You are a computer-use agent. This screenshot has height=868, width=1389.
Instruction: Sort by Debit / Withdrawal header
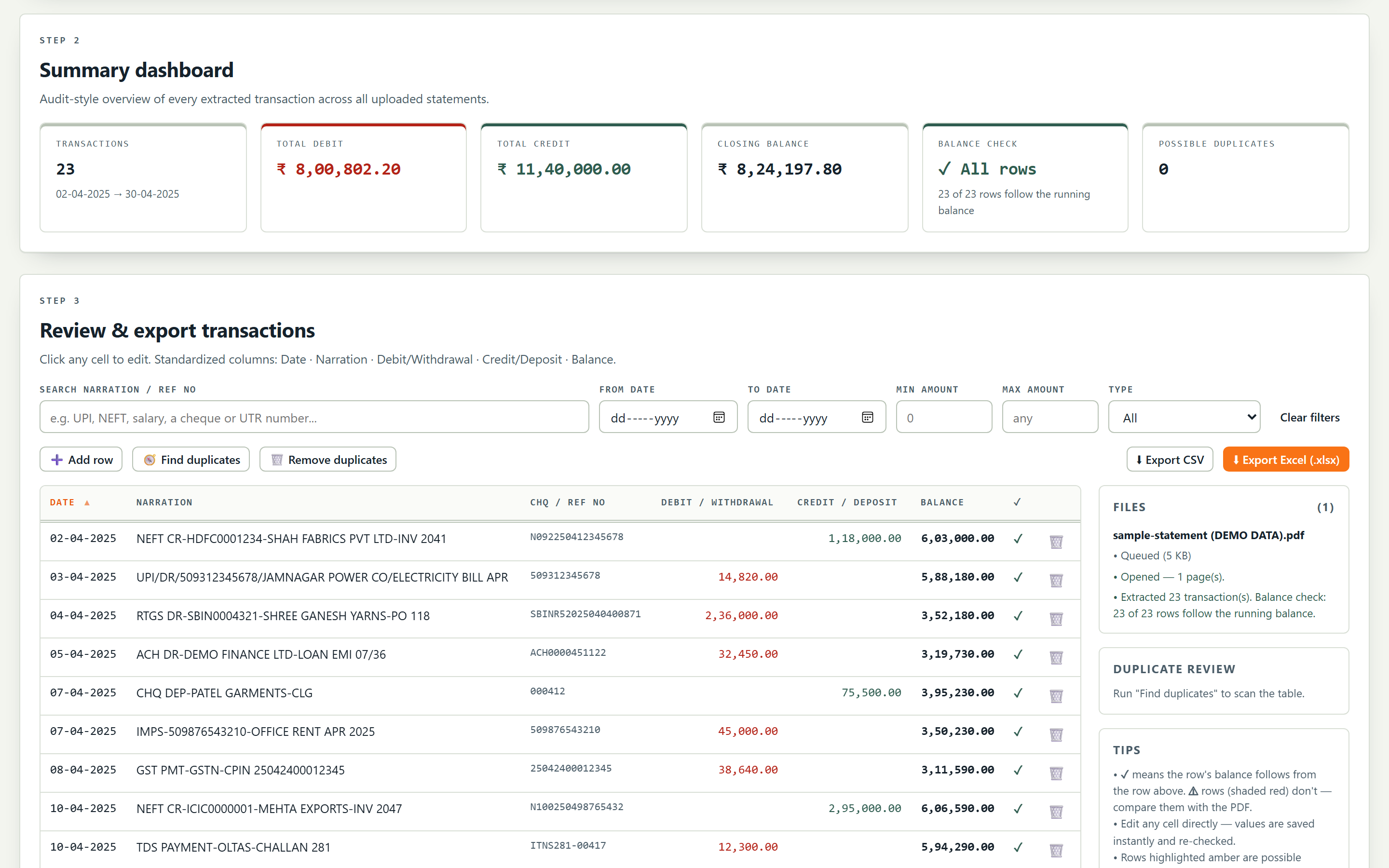(x=717, y=502)
